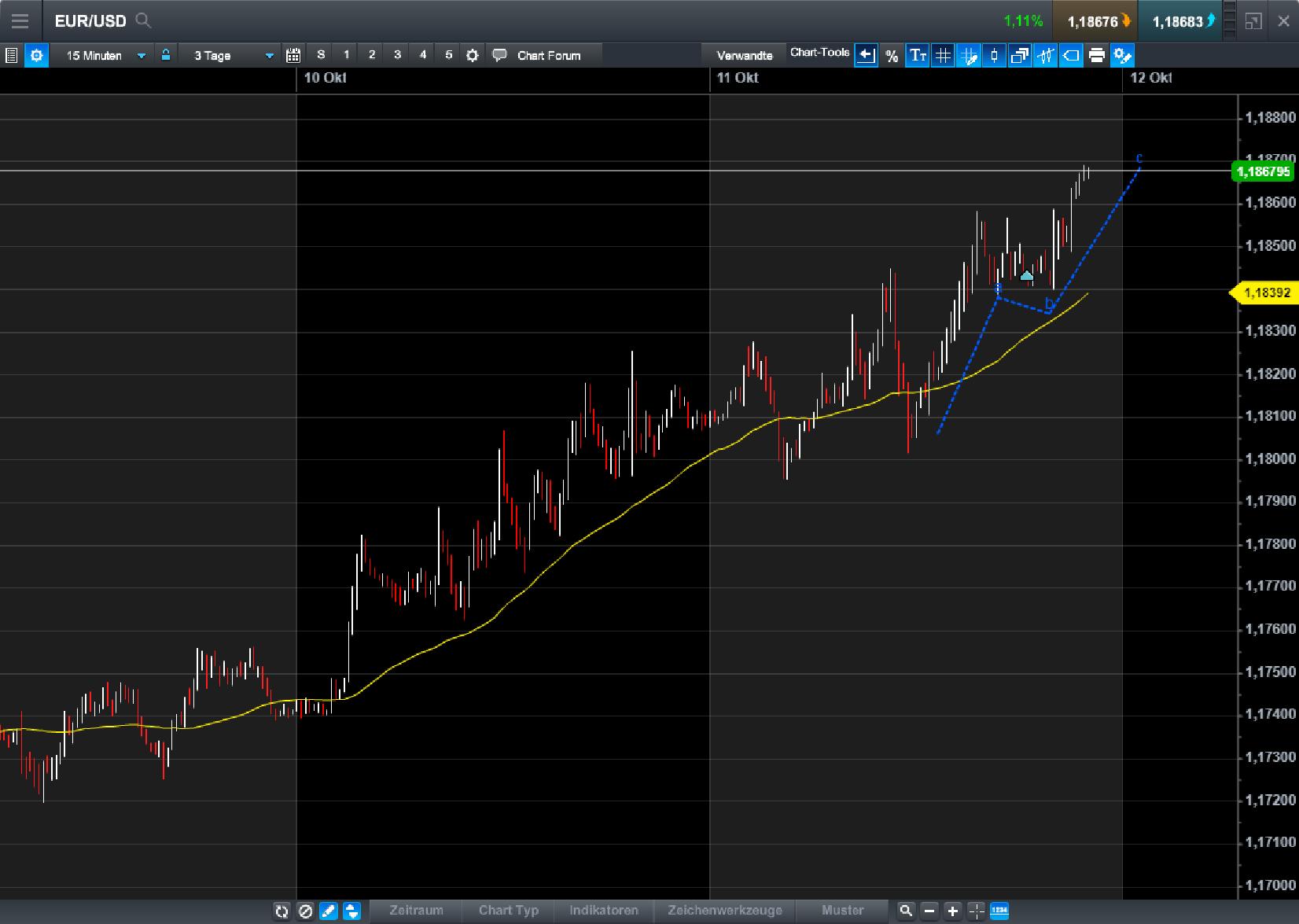This screenshot has height=924, width=1299.
Task: Toggle the chart grid display
Action: (943, 55)
